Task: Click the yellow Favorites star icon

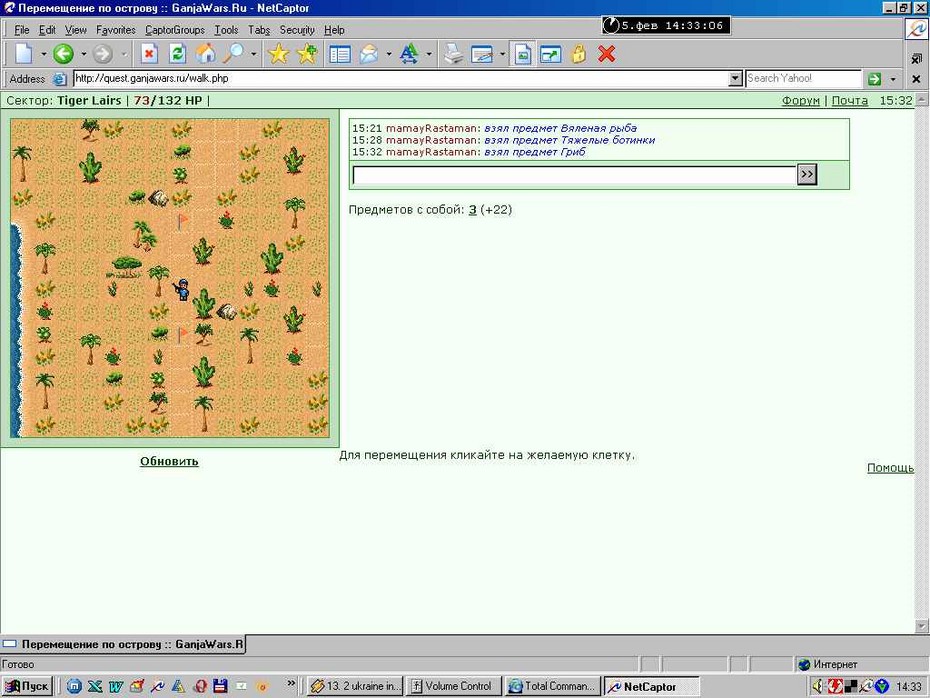Action: tap(278, 54)
